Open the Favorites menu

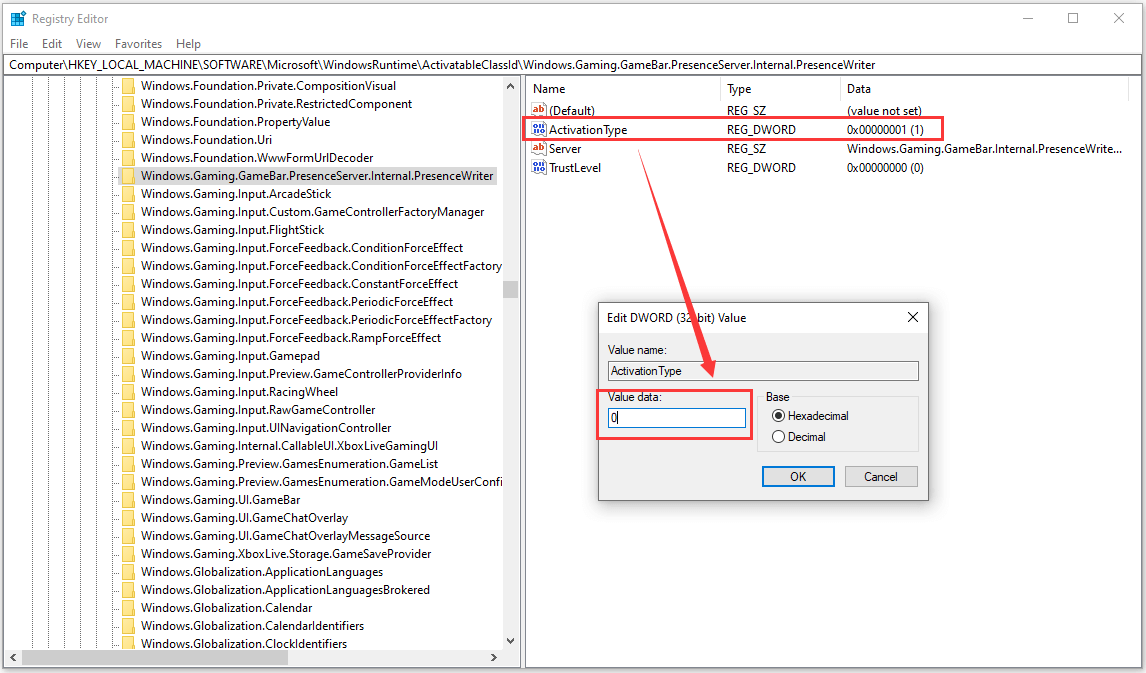point(138,44)
